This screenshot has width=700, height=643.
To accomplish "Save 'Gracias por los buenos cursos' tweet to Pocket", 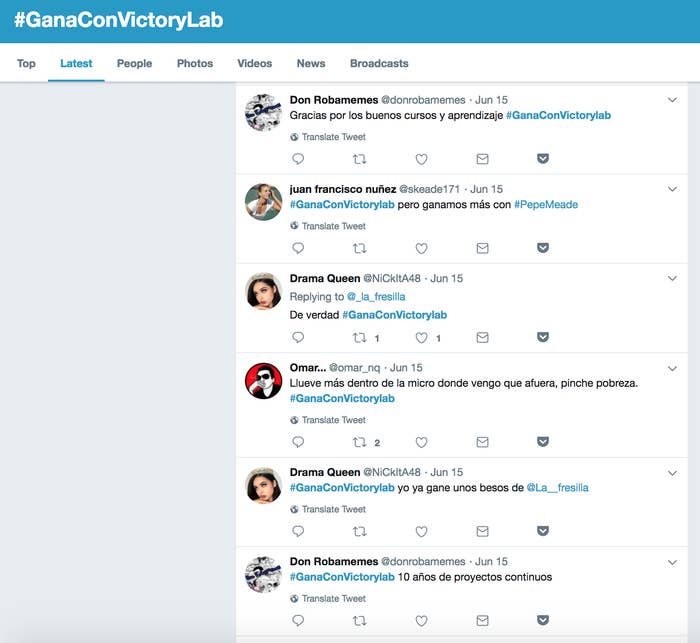I will 543,159.
